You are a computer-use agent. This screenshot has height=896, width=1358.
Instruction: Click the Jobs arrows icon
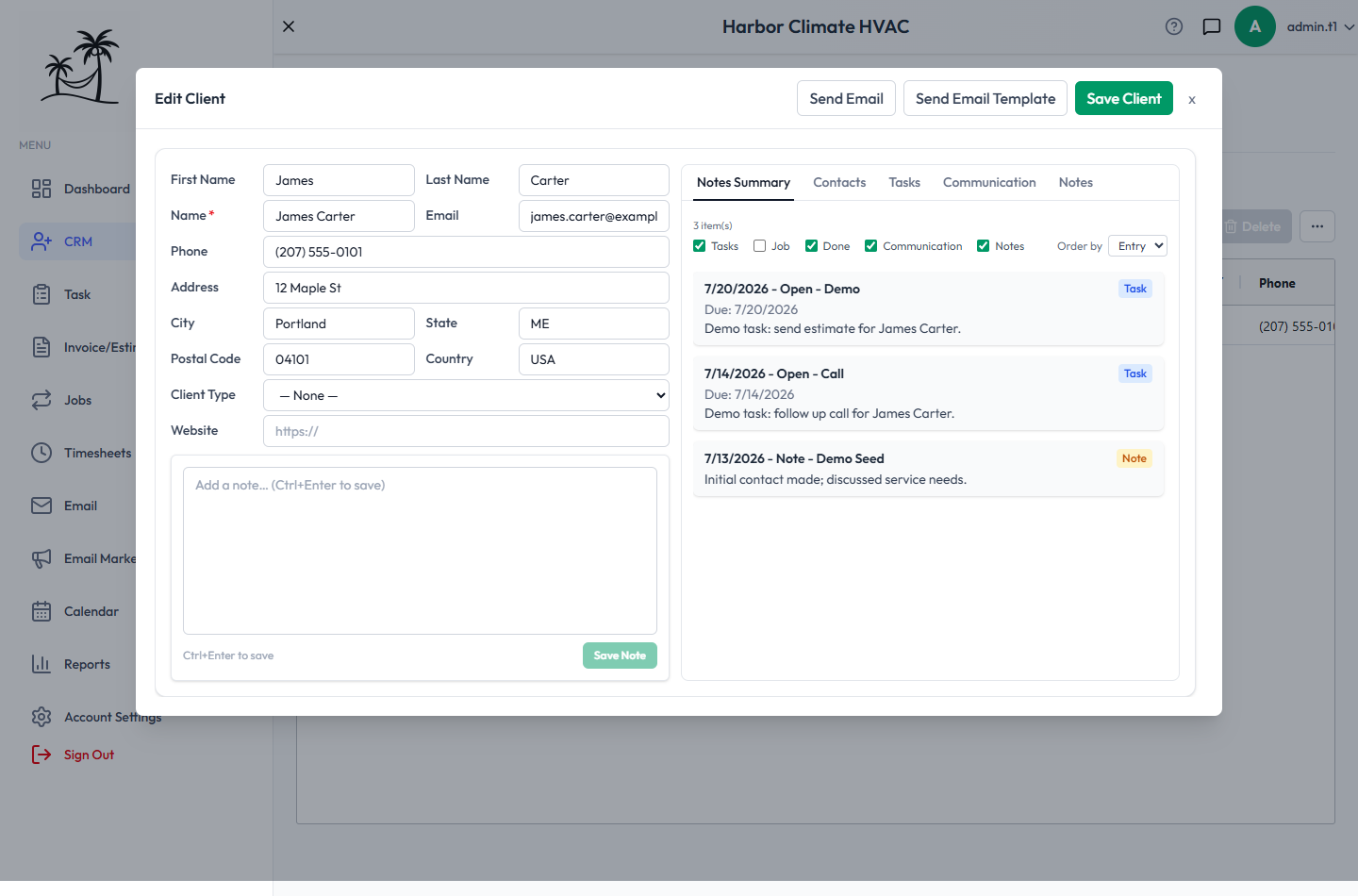tap(41, 400)
